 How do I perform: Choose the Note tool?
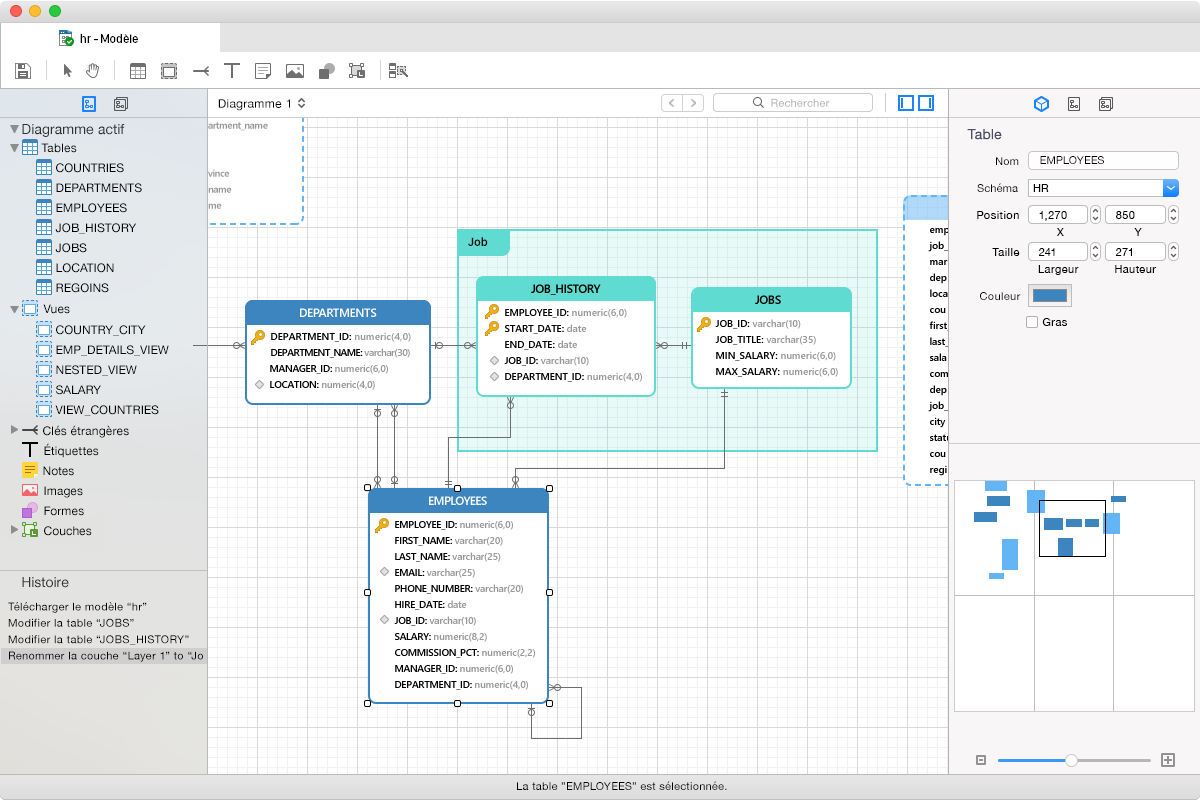click(262, 70)
